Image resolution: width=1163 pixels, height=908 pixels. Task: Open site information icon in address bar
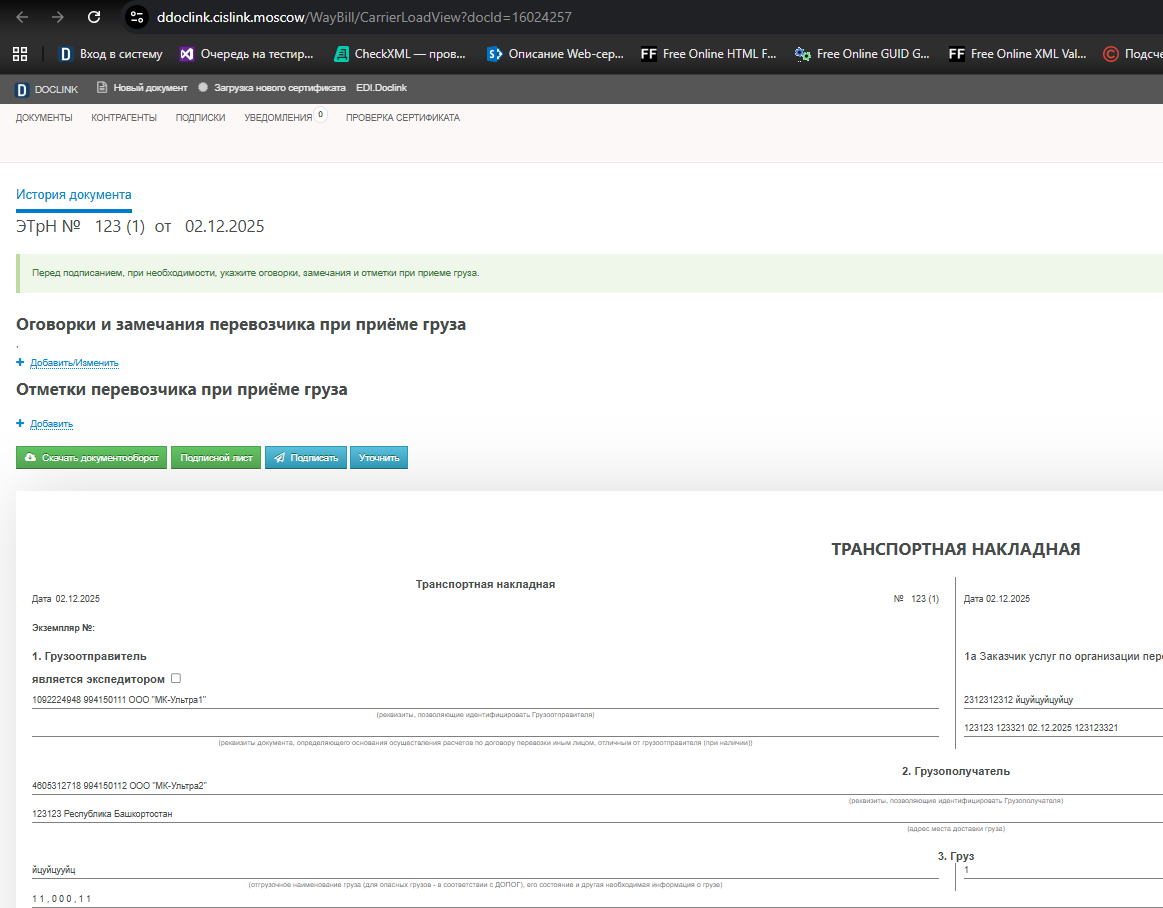coord(136,17)
